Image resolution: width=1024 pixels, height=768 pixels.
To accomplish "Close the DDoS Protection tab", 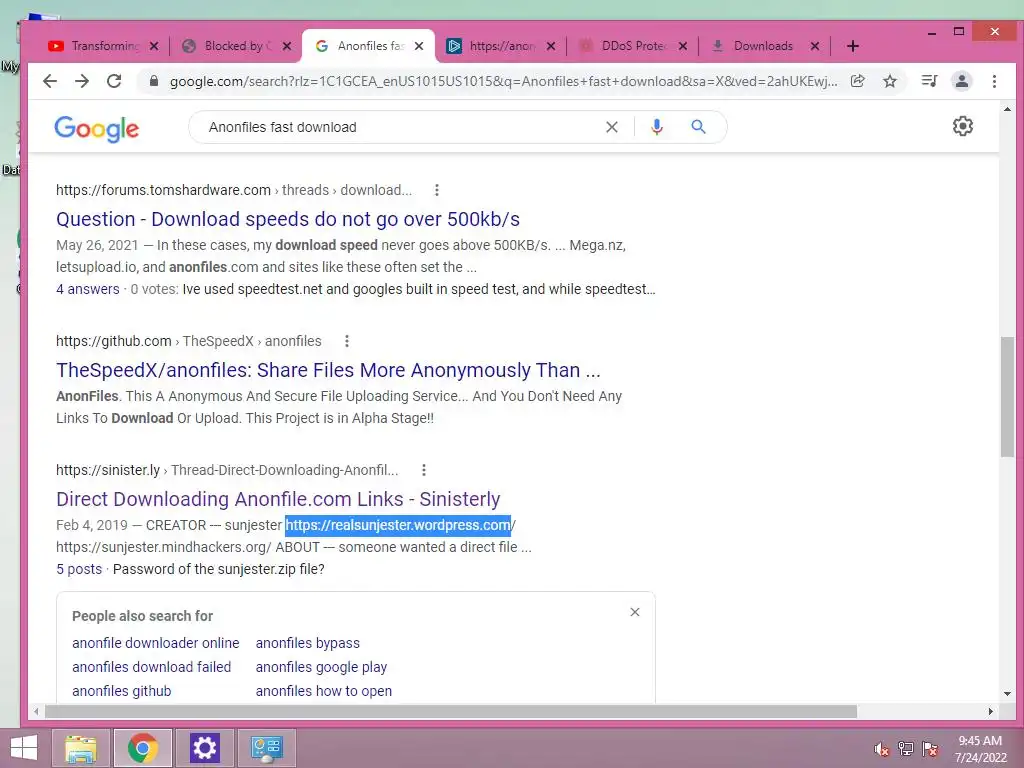I will tap(682, 46).
